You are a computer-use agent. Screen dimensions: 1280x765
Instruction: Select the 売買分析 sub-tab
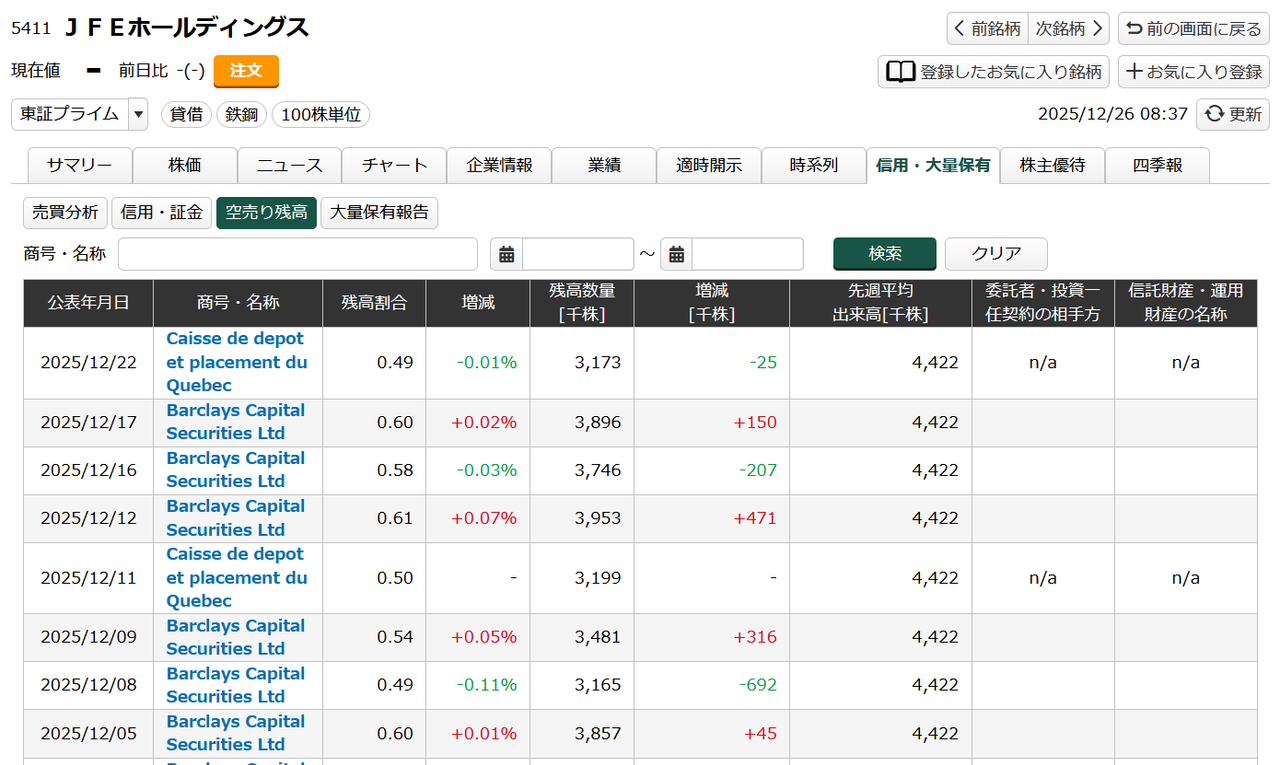pyautogui.click(x=65, y=212)
